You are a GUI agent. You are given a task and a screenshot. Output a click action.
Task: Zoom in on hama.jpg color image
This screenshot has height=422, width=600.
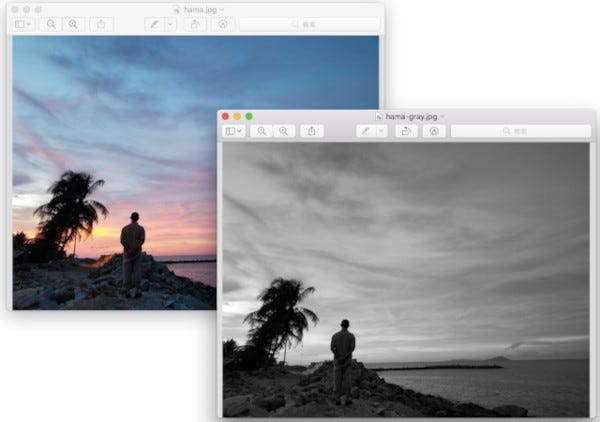[73, 23]
